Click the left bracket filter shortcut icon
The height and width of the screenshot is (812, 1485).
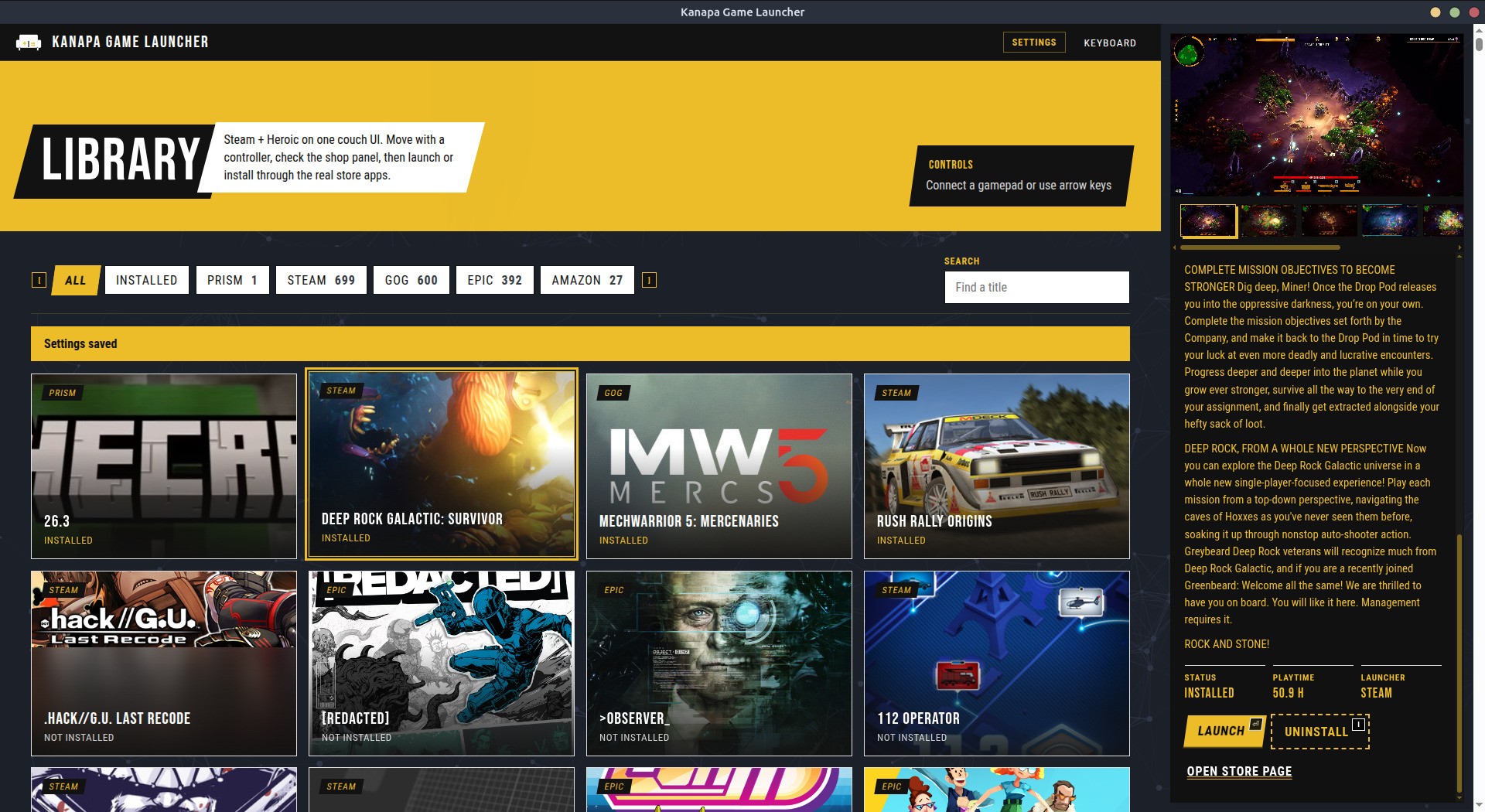39,280
